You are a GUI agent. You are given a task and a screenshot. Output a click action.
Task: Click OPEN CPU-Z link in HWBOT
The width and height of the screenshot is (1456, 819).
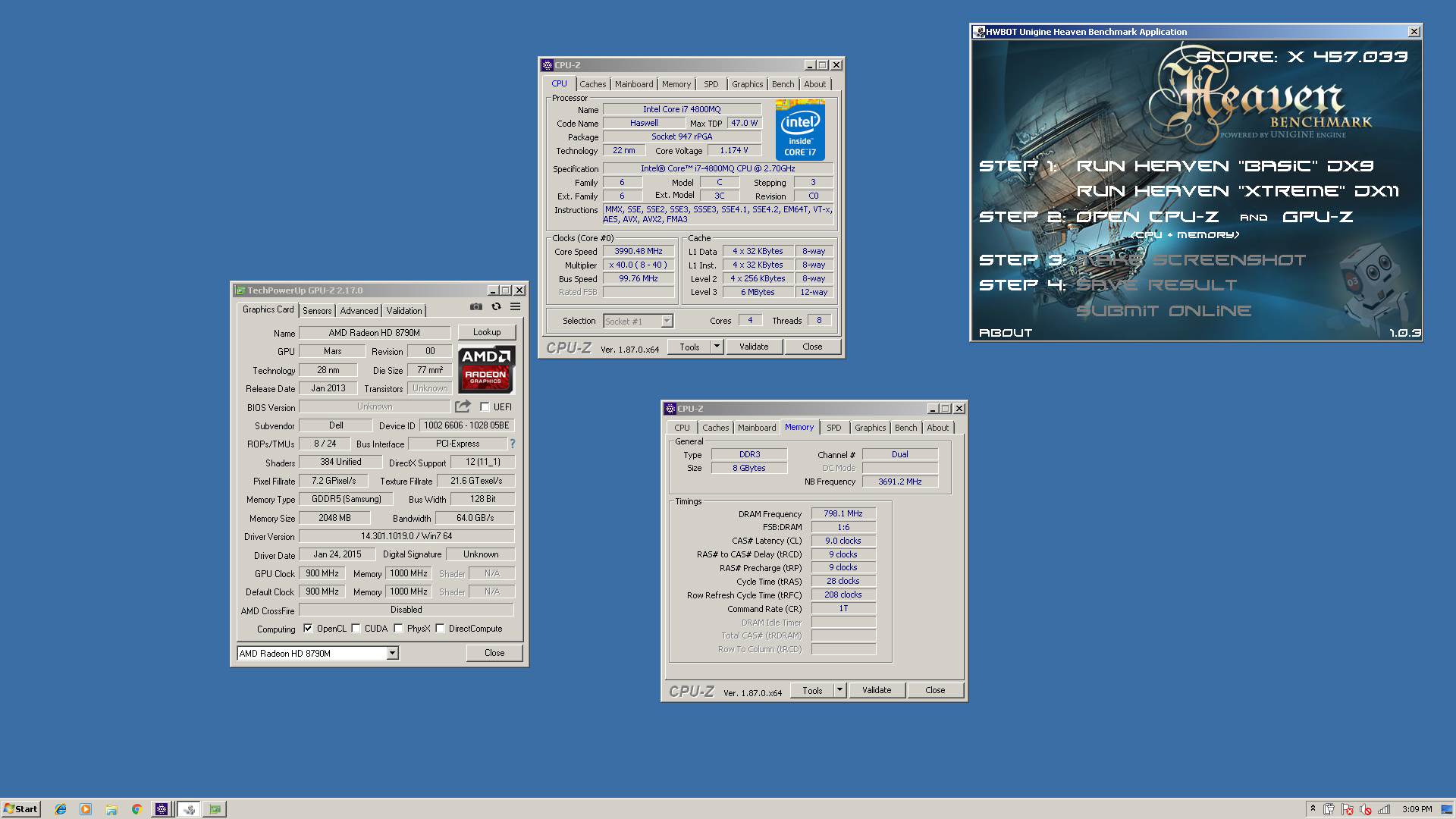(x=1147, y=217)
